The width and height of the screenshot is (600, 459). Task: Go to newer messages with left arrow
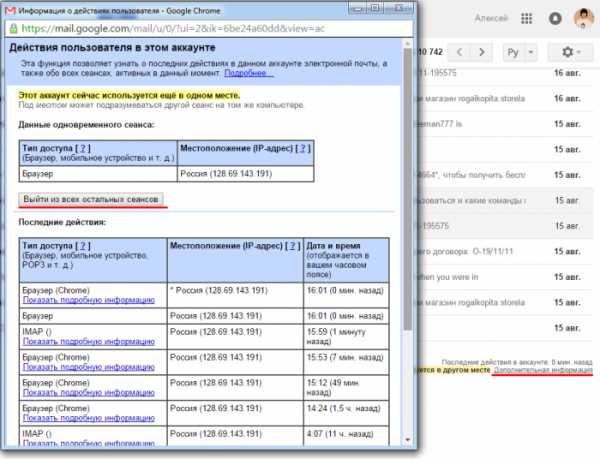tap(459, 52)
